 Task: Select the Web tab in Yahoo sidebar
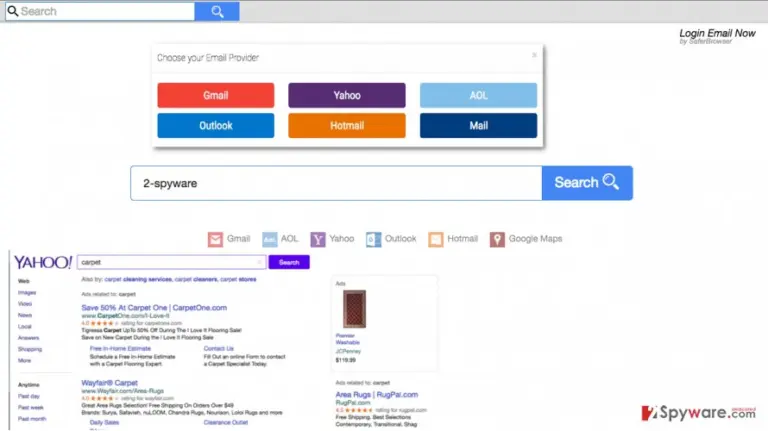24,281
